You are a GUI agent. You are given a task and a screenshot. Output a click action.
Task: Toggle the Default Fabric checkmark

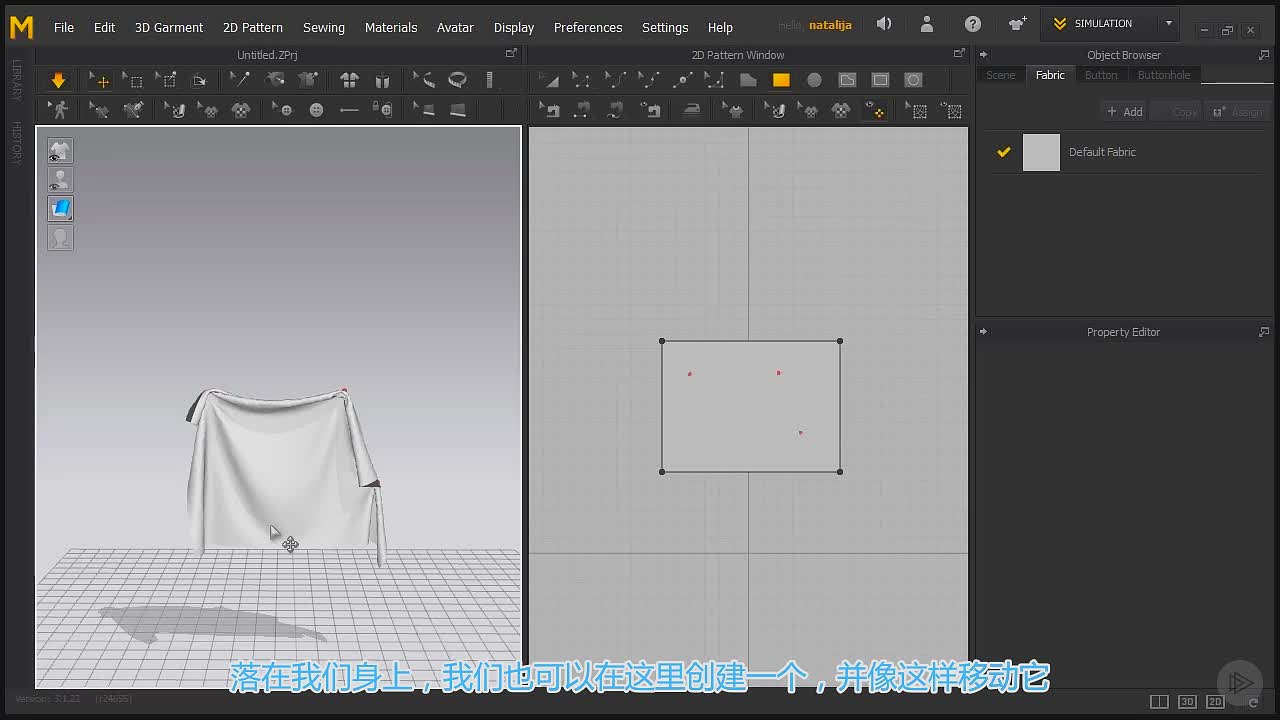tap(1004, 152)
